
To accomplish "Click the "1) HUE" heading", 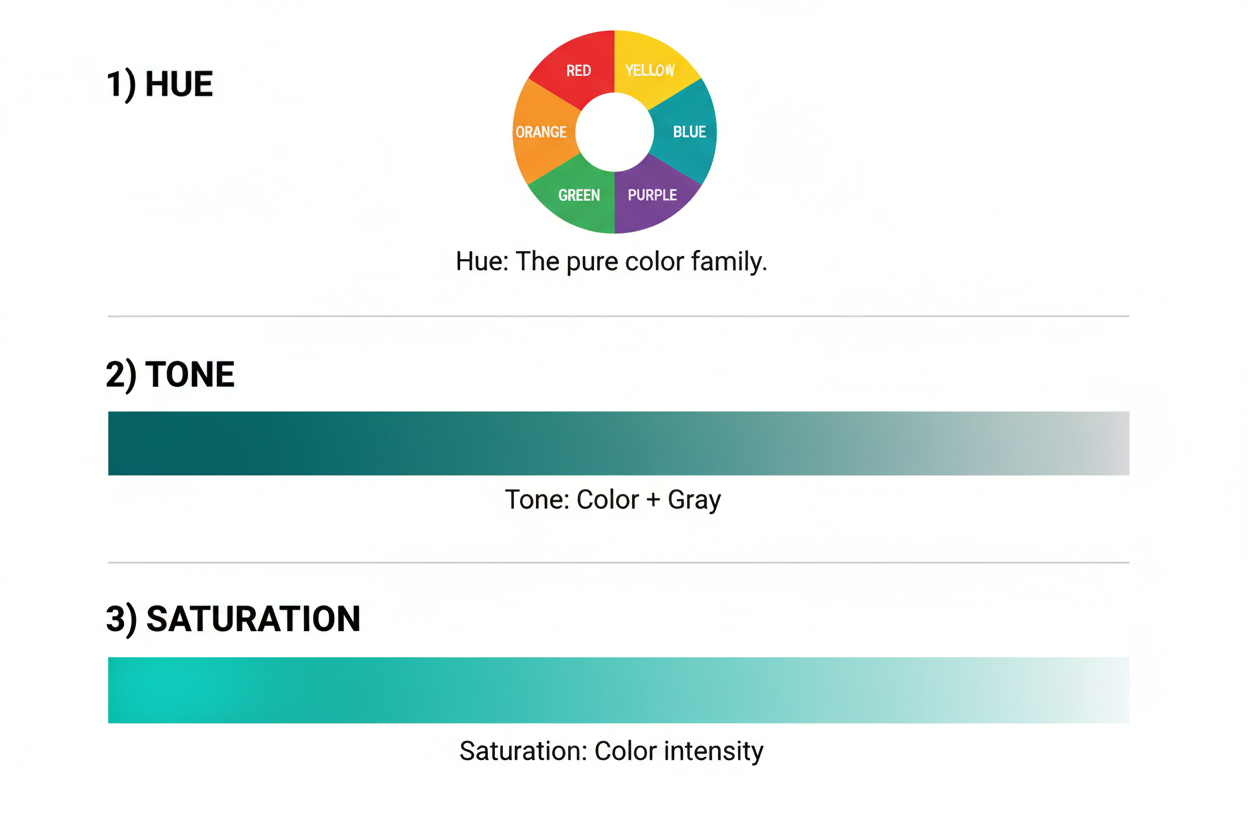I will [160, 84].
